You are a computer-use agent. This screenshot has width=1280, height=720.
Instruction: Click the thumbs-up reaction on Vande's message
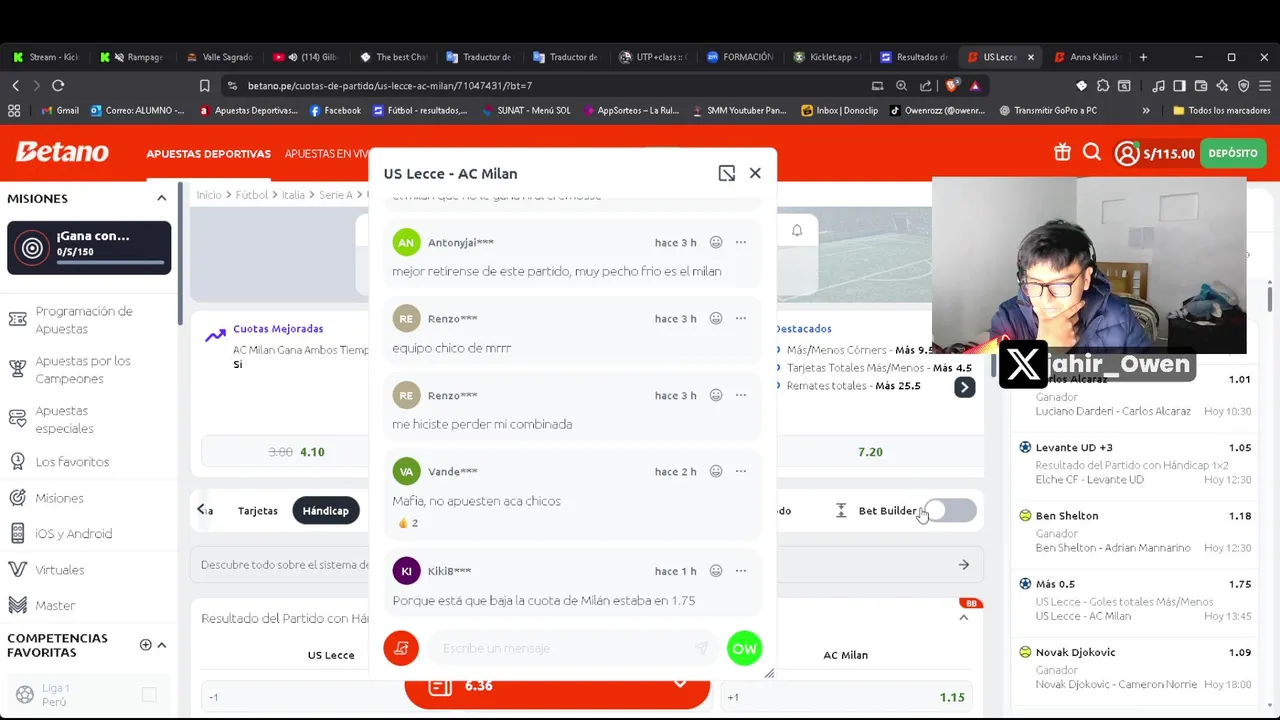pos(408,523)
